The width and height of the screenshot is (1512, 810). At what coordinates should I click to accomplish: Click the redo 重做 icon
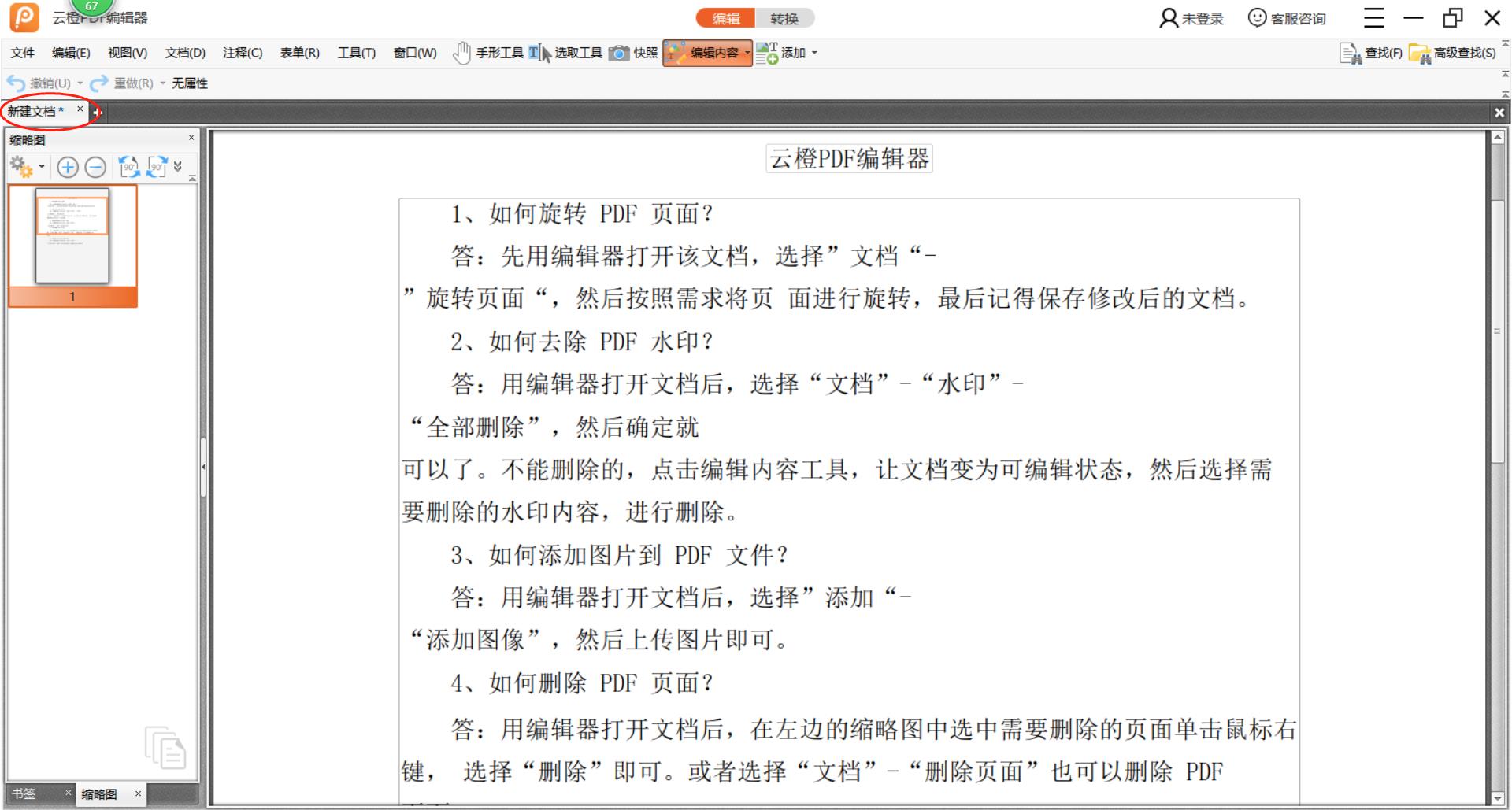[x=97, y=82]
